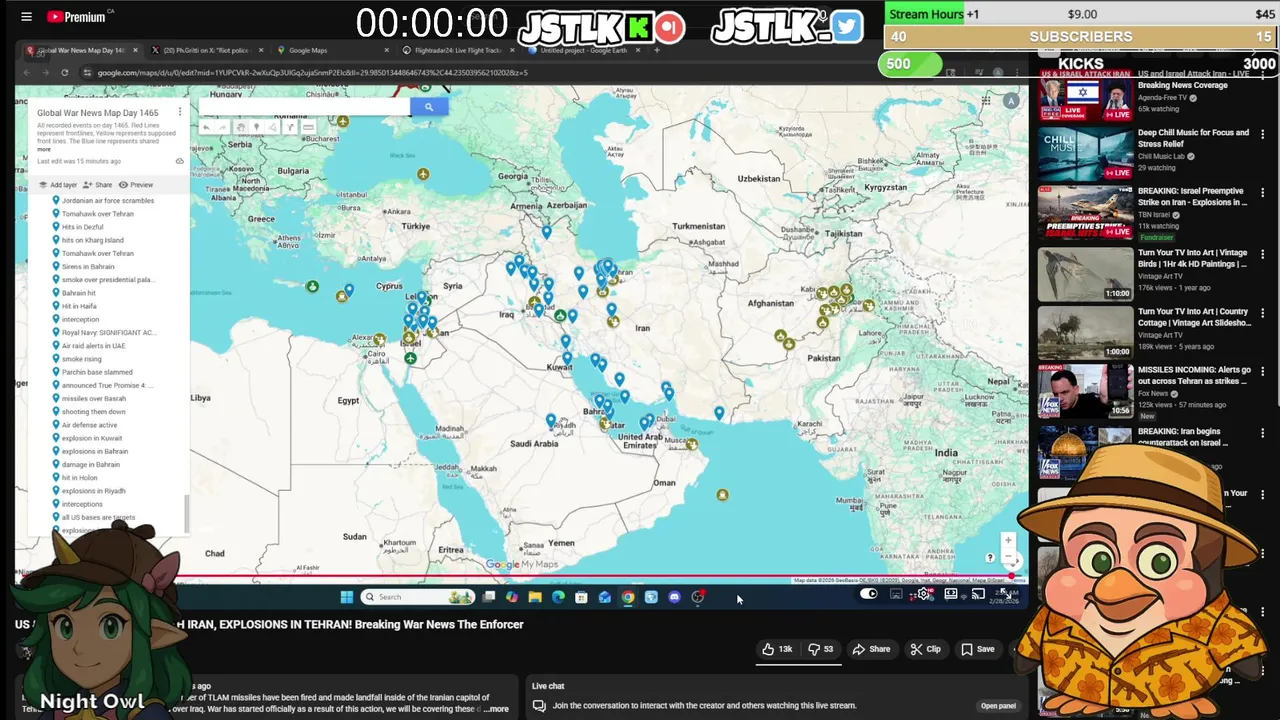Select 'Jordanian air force scrambles' entry
Image resolution: width=1280 pixels, height=720 pixels.
tap(108, 200)
